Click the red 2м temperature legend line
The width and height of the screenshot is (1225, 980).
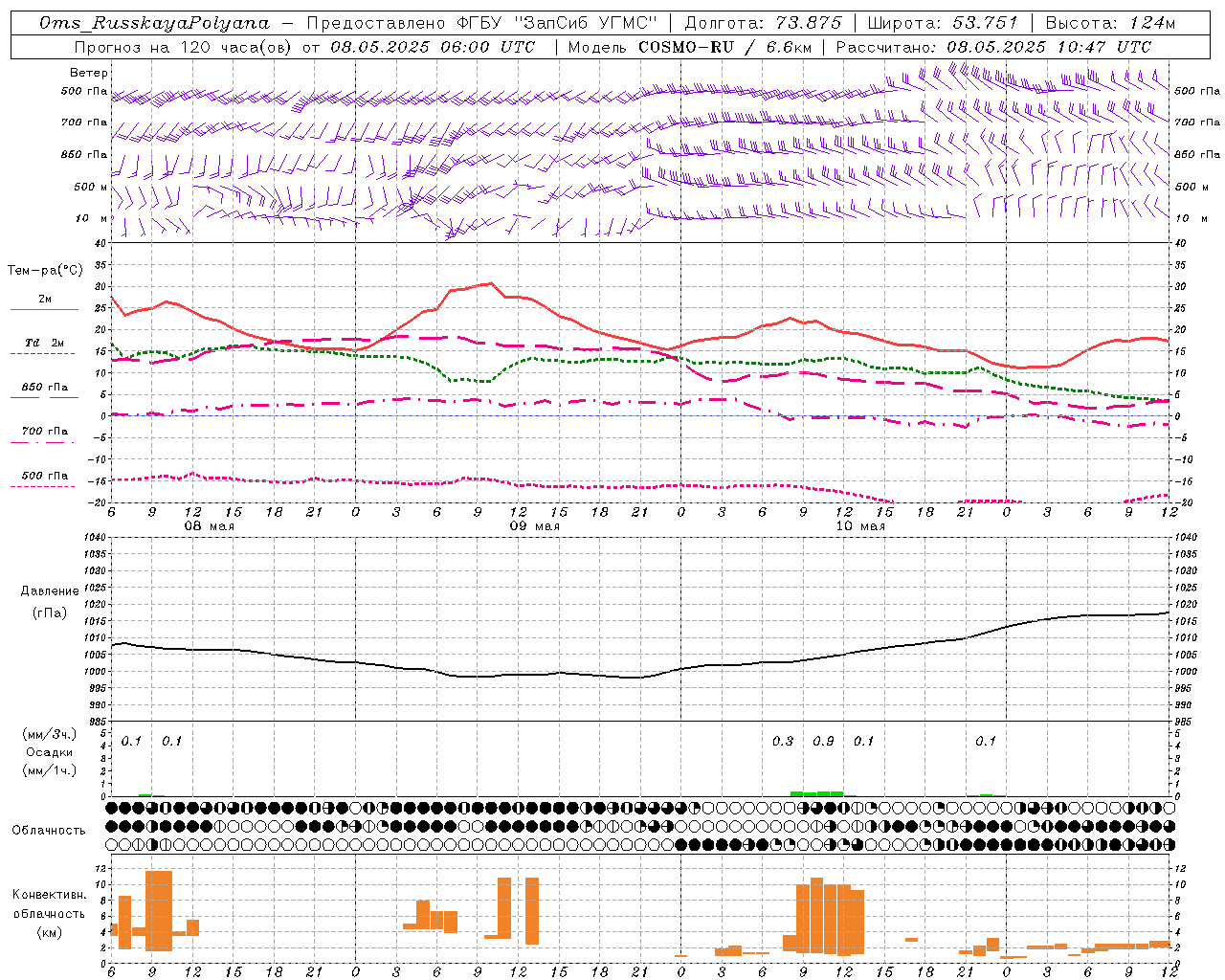tap(44, 309)
